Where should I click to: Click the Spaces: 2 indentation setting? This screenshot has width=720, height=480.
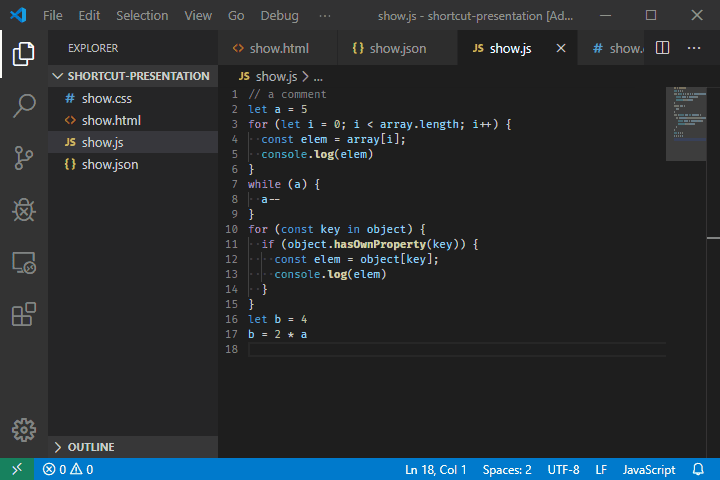click(x=507, y=469)
